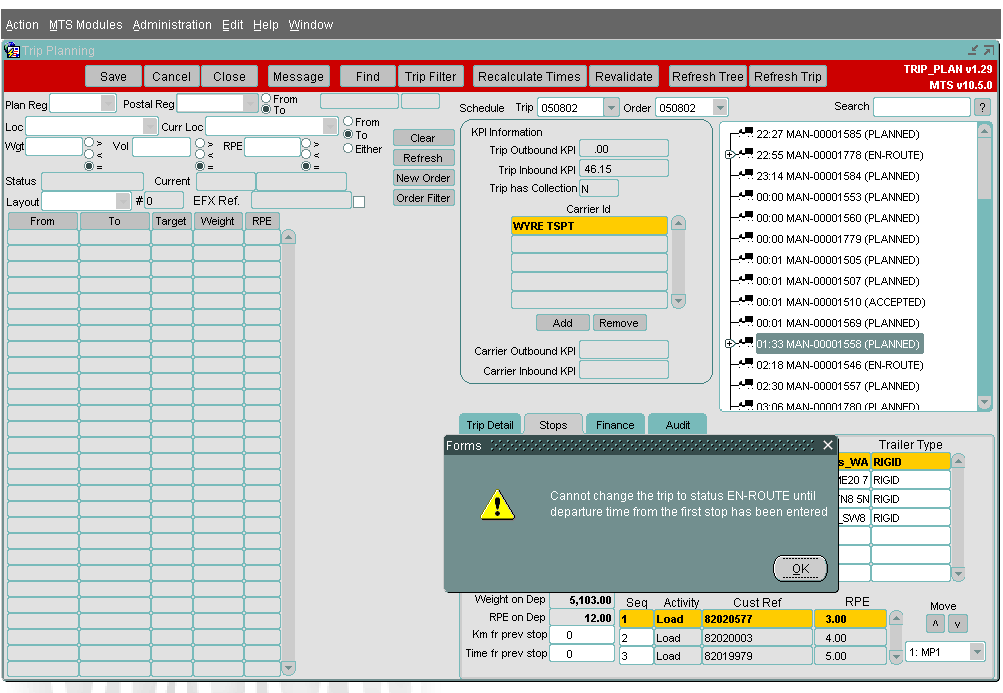Click the Order Filter button

(x=423, y=198)
